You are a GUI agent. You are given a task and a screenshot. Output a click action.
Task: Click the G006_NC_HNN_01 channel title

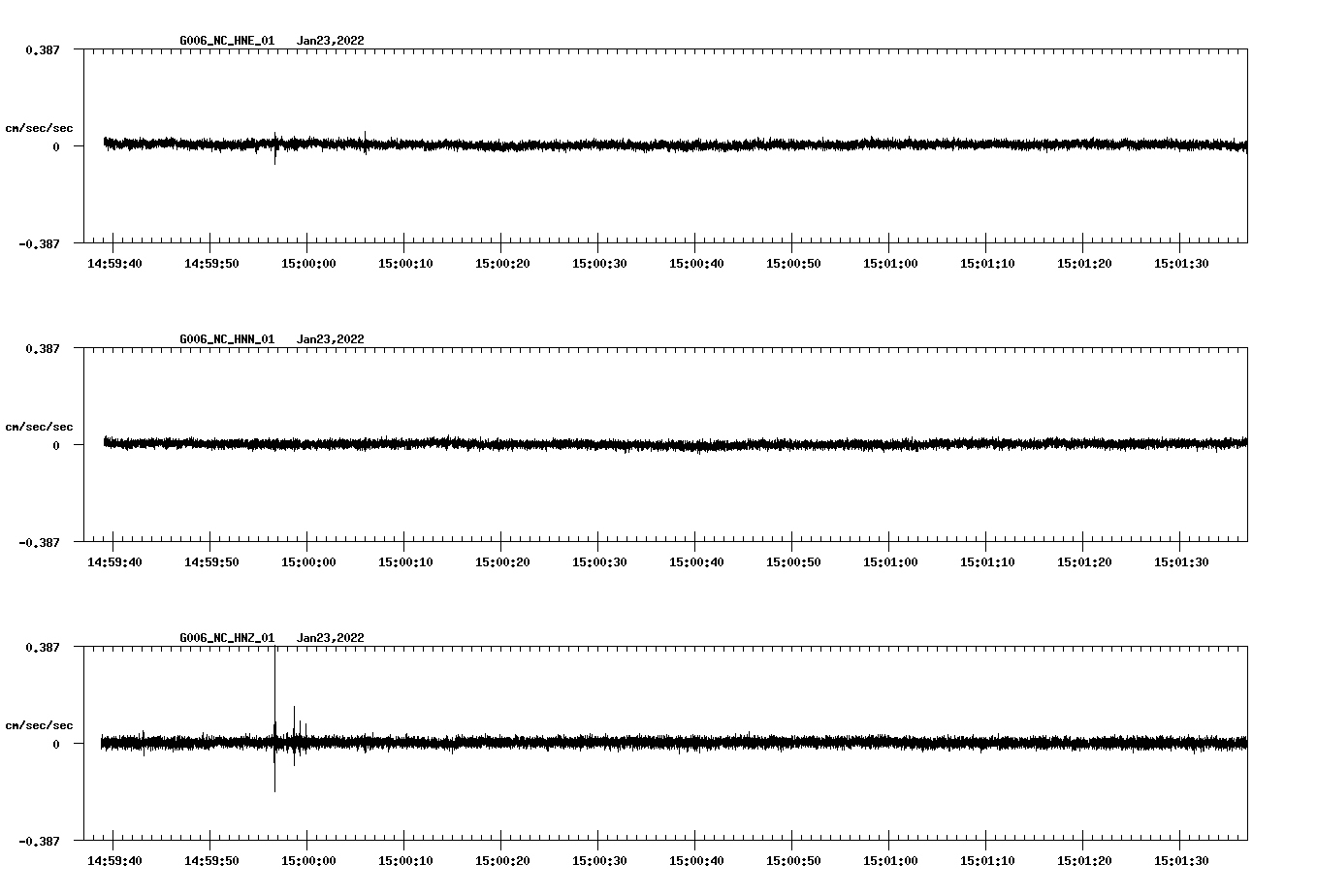[227, 339]
